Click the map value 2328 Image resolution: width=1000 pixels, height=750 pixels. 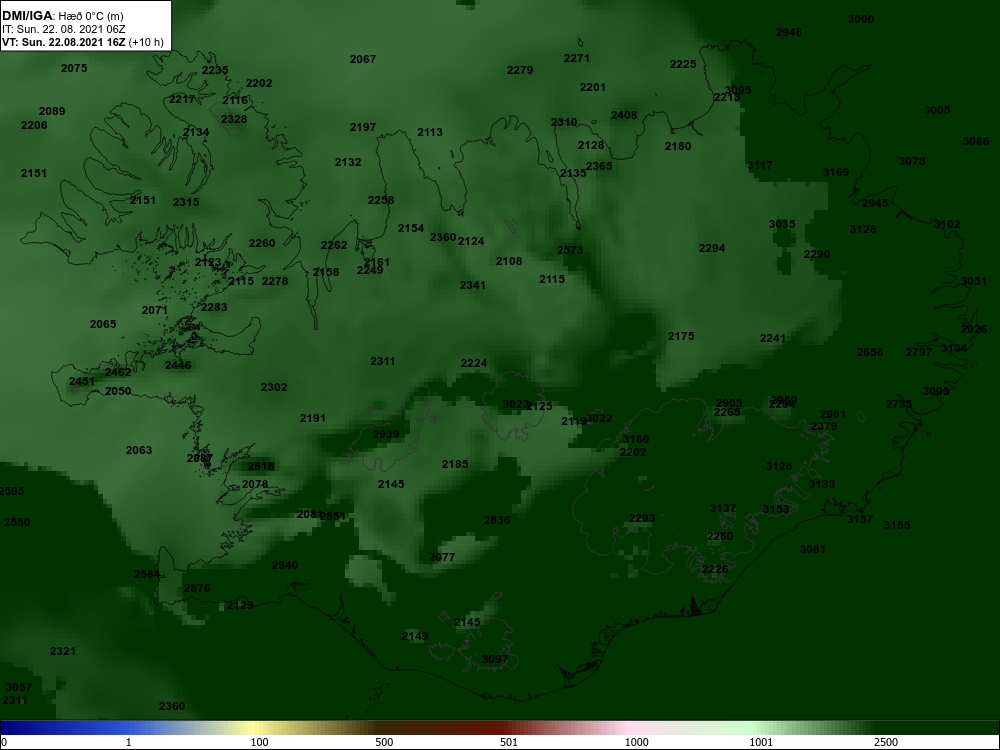point(234,119)
